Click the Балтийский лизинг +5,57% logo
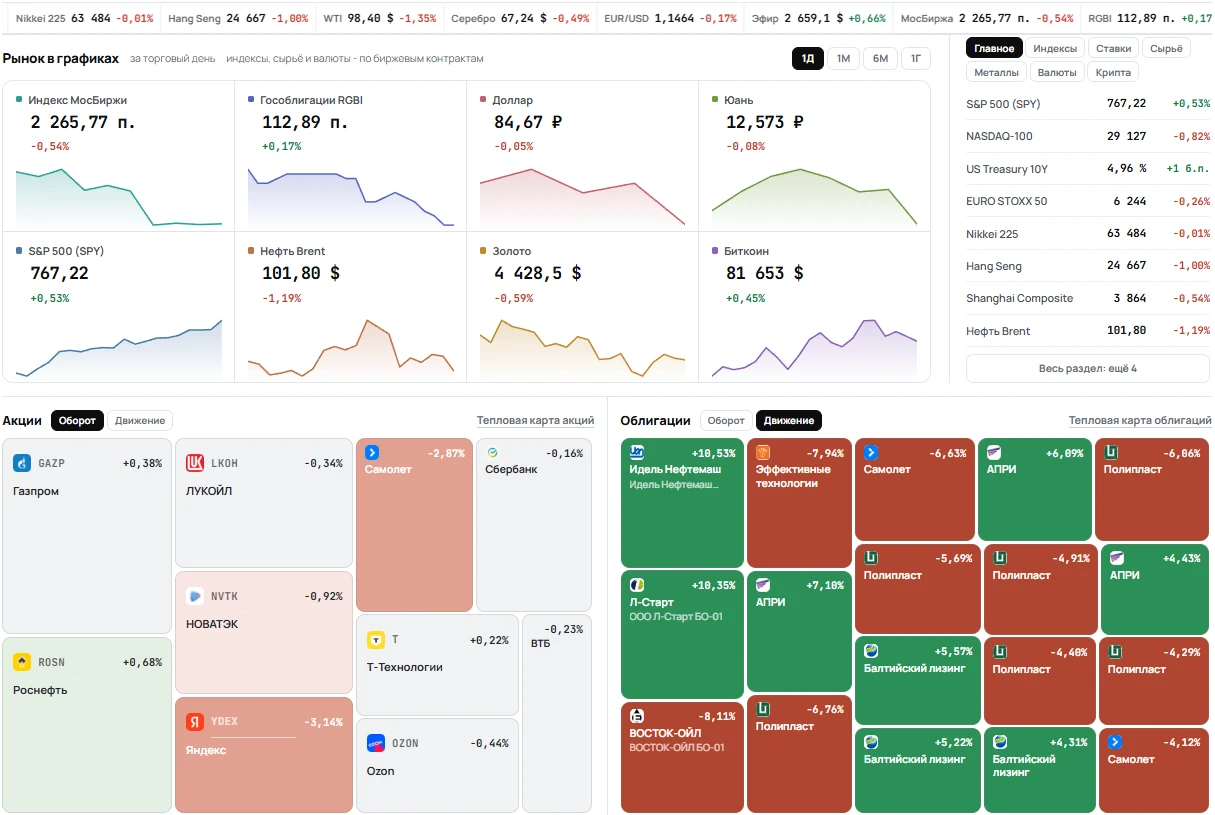The image size is (1215, 815). point(871,651)
